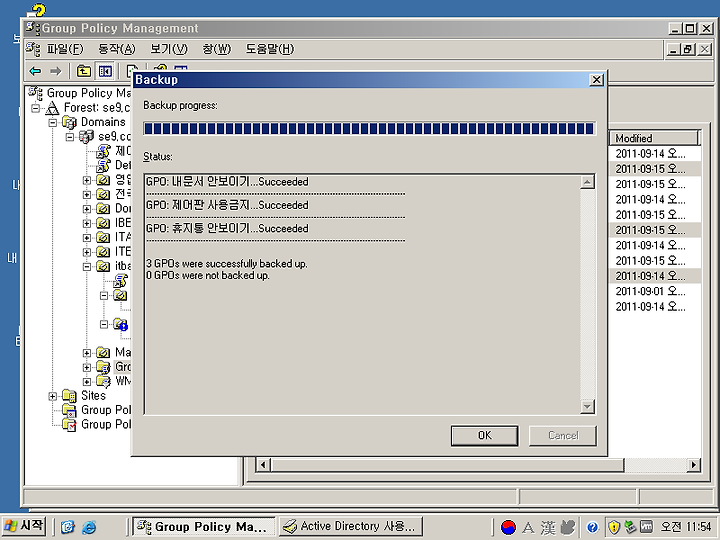Click the Up one level folder icon

[84, 71]
